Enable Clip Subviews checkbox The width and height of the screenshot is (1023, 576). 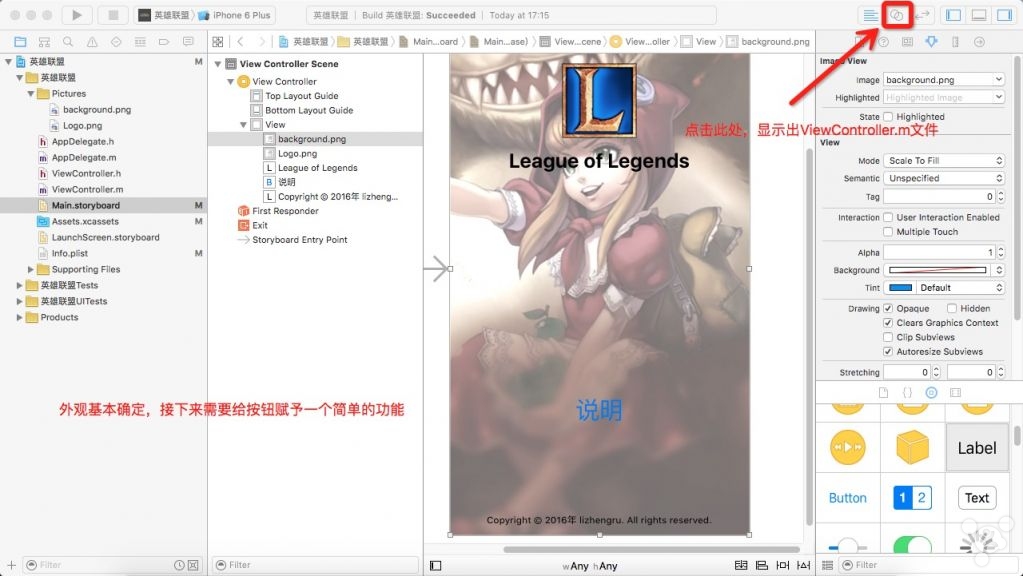[888, 338]
